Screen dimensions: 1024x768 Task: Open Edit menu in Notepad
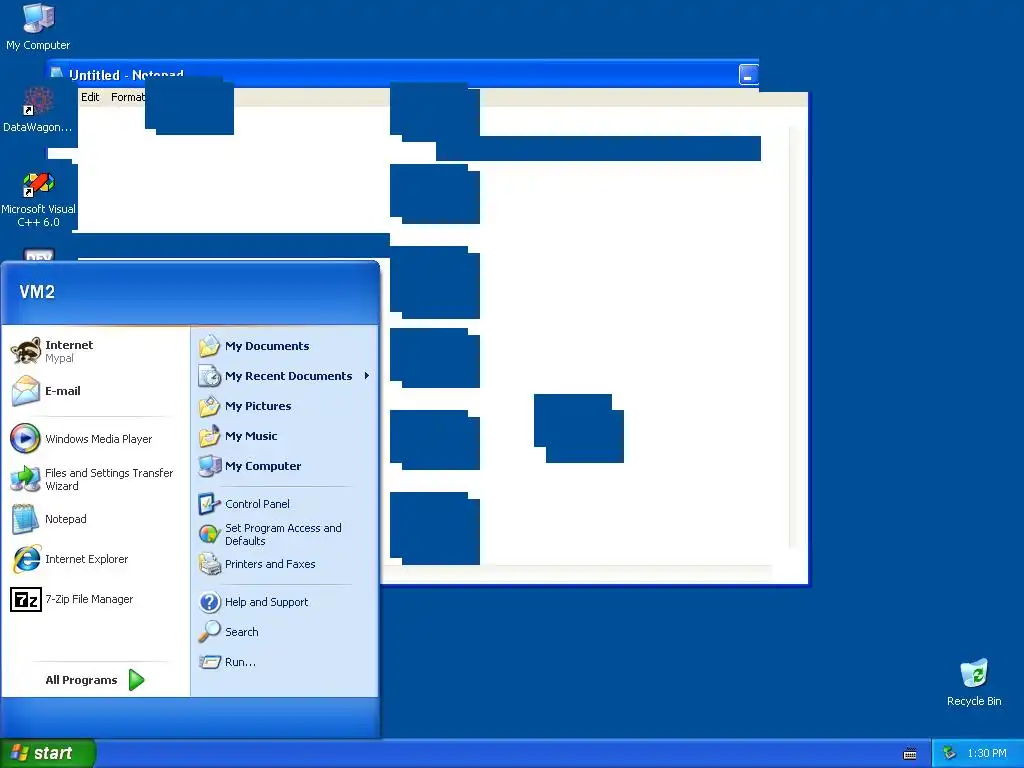pos(90,97)
